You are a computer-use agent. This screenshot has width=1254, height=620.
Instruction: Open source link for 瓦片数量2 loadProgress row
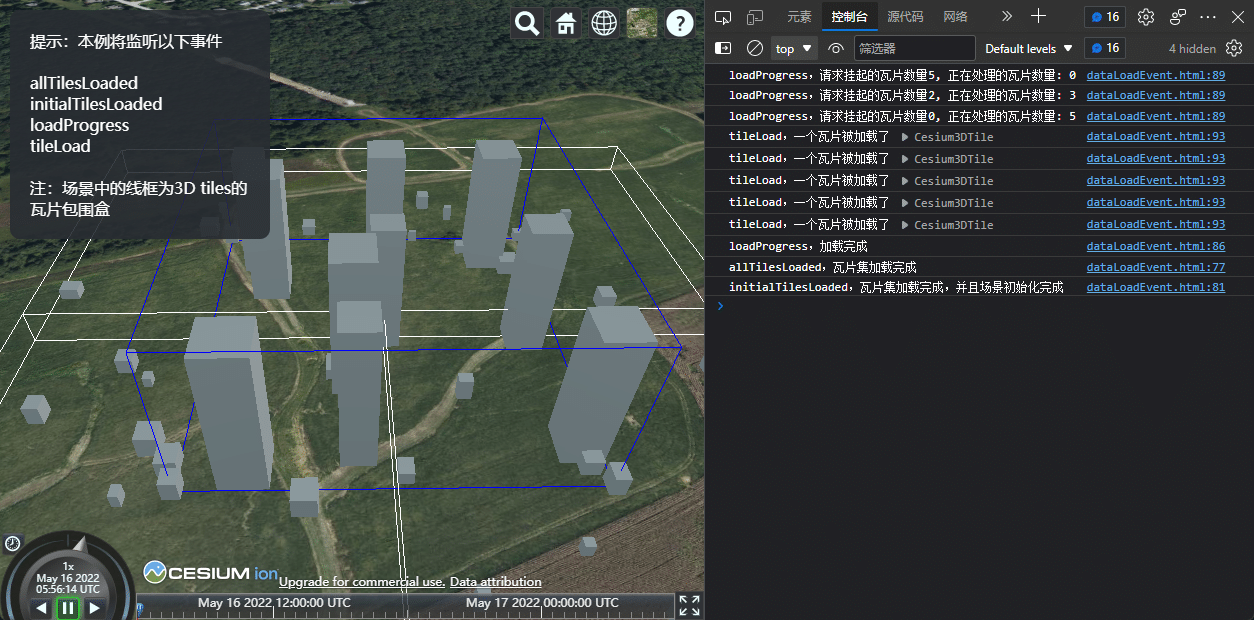1155,95
